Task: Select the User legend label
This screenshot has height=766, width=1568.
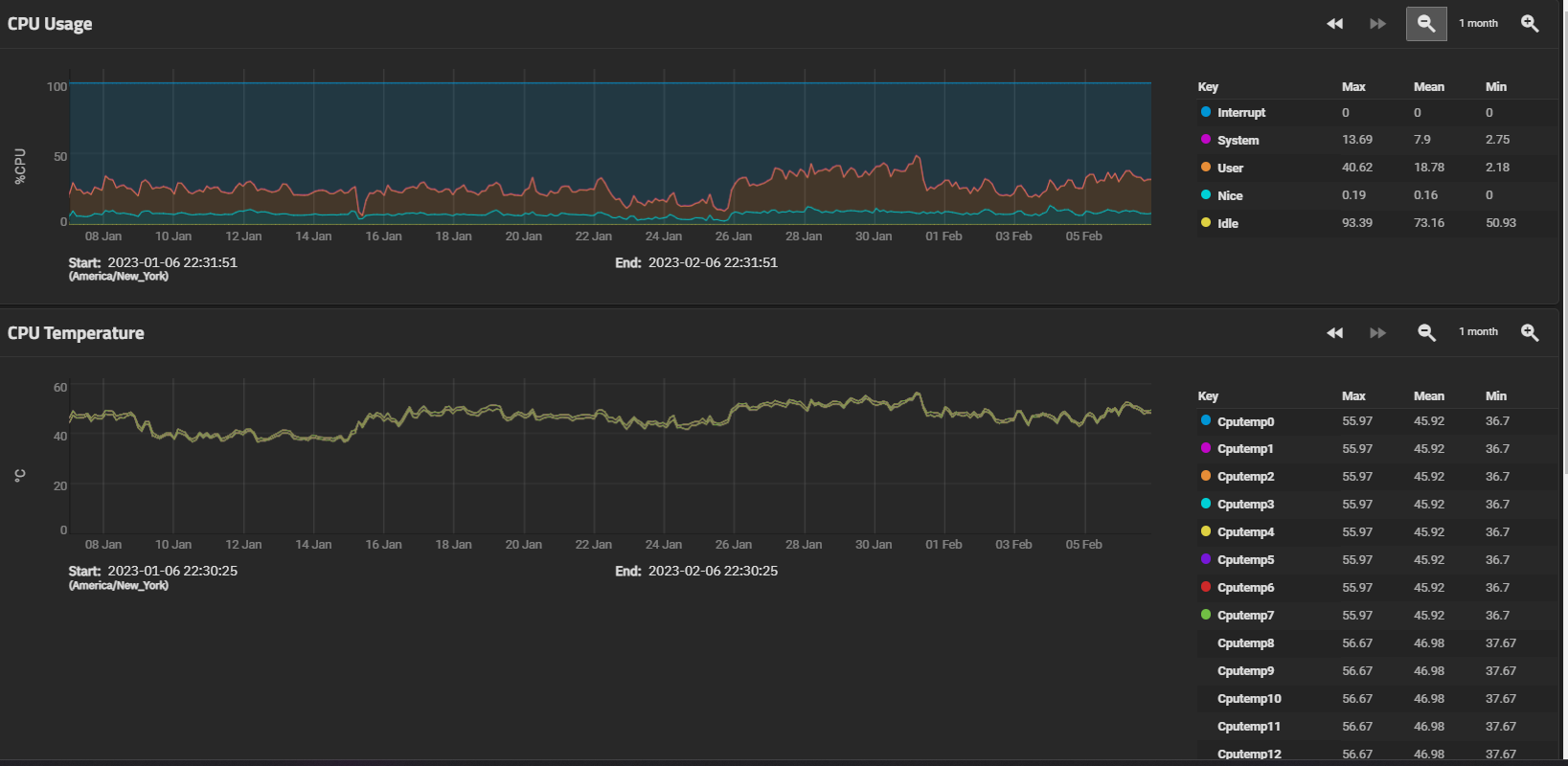Action: coord(1230,169)
